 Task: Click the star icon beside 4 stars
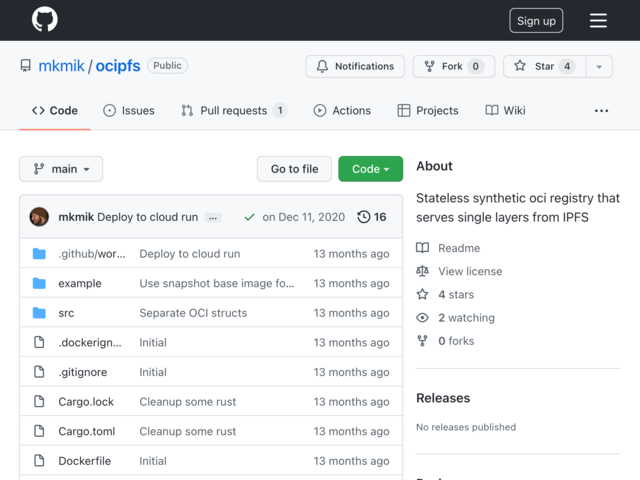[x=422, y=294]
